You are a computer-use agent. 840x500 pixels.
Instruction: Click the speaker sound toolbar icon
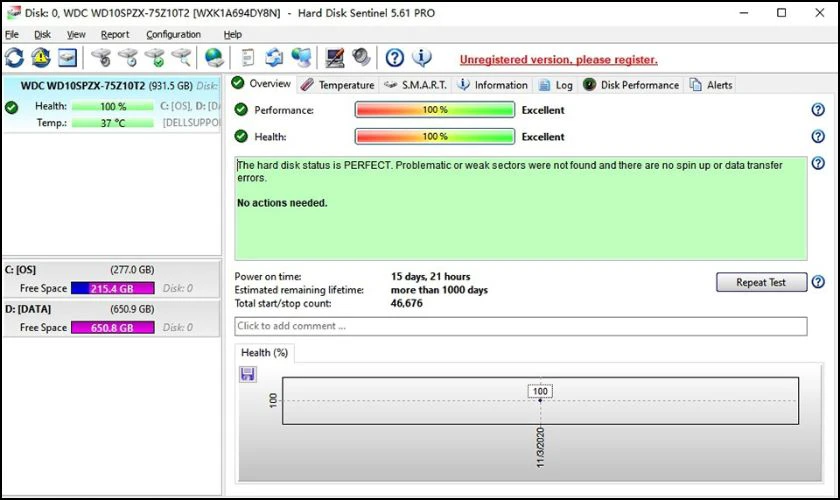pos(362,57)
